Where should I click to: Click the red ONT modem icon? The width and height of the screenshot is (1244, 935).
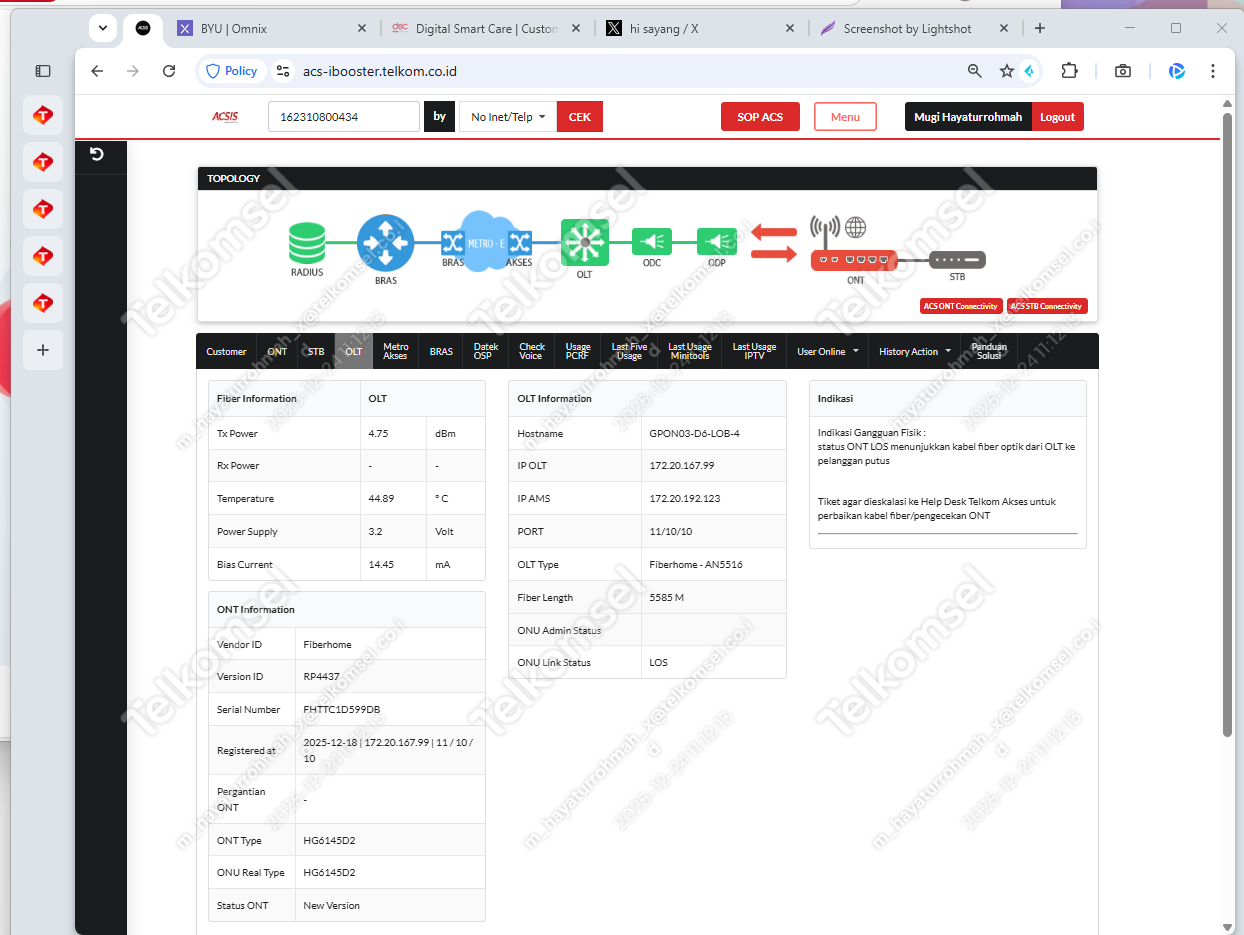click(x=855, y=260)
